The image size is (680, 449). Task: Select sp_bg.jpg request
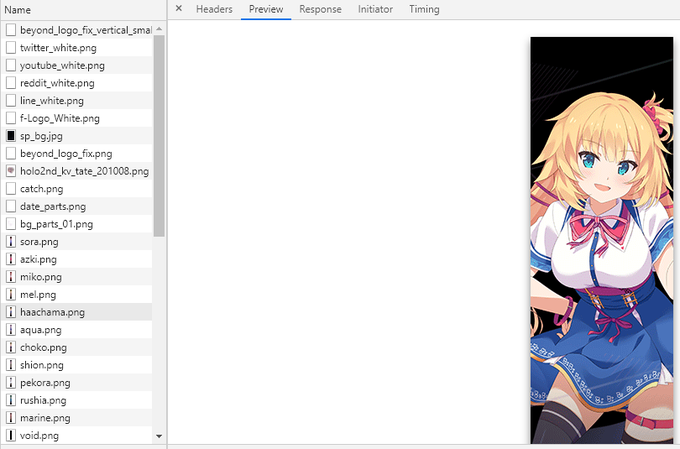point(77,136)
